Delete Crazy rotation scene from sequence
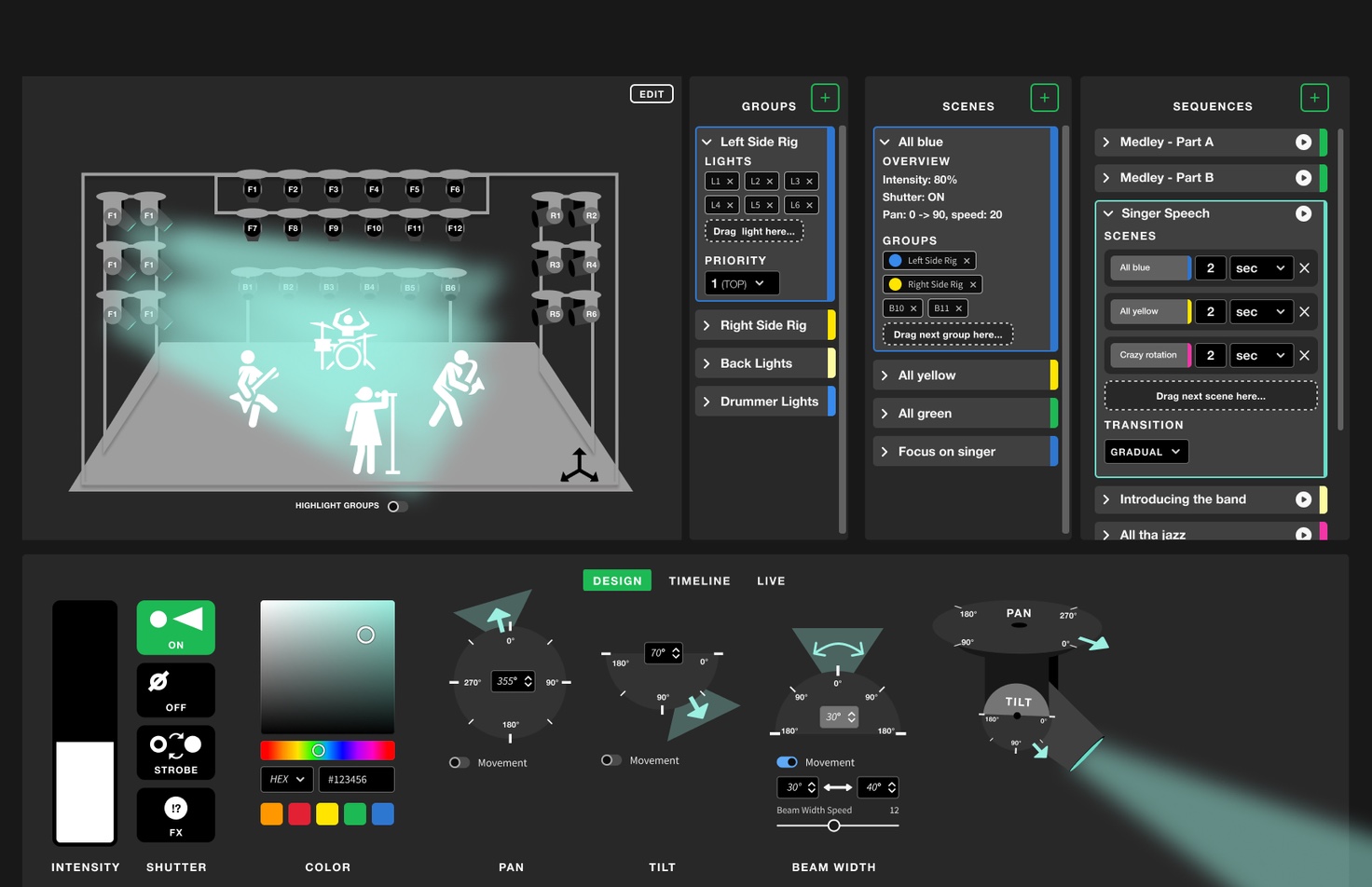 pyautogui.click(x=1304, y=355)
